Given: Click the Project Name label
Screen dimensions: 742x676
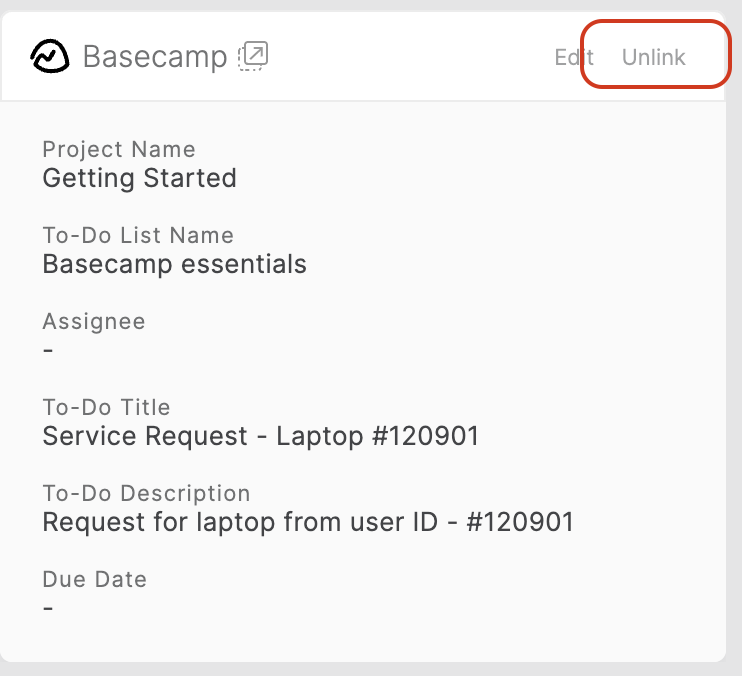Looking at the screenshot, I should [x=119, y=150].
